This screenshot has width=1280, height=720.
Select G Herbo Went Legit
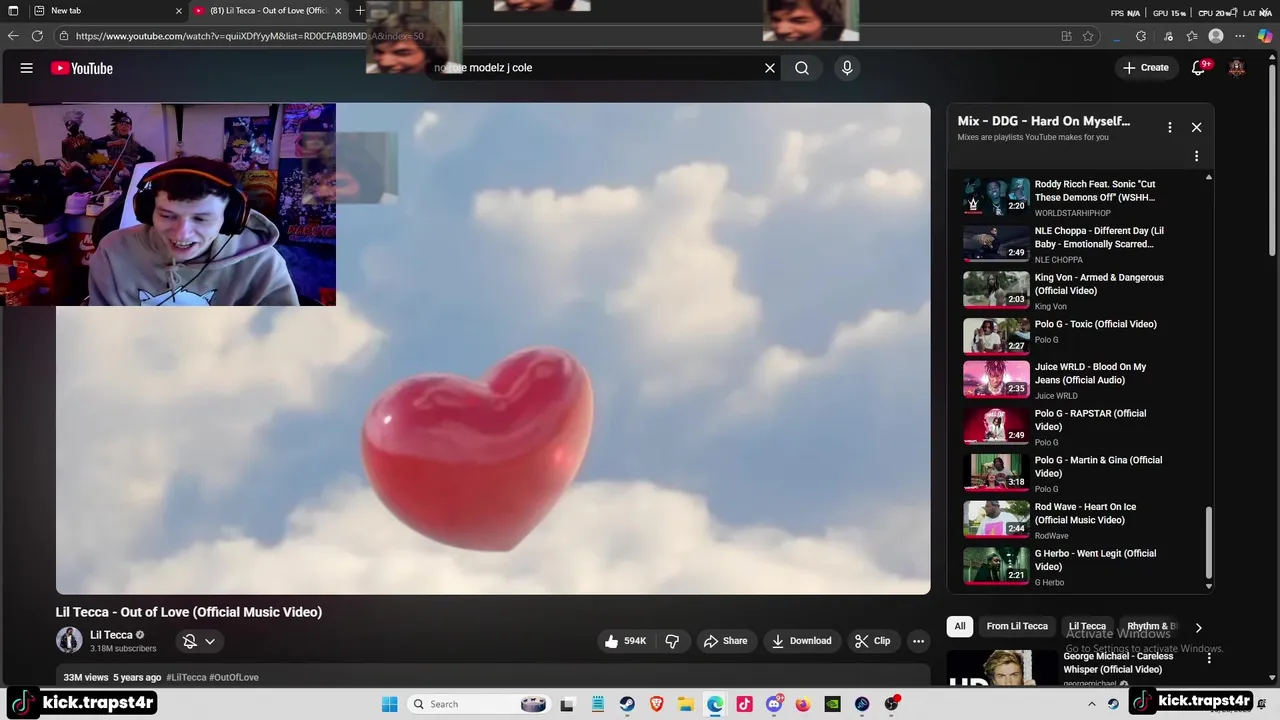[x=1081, y=566]
